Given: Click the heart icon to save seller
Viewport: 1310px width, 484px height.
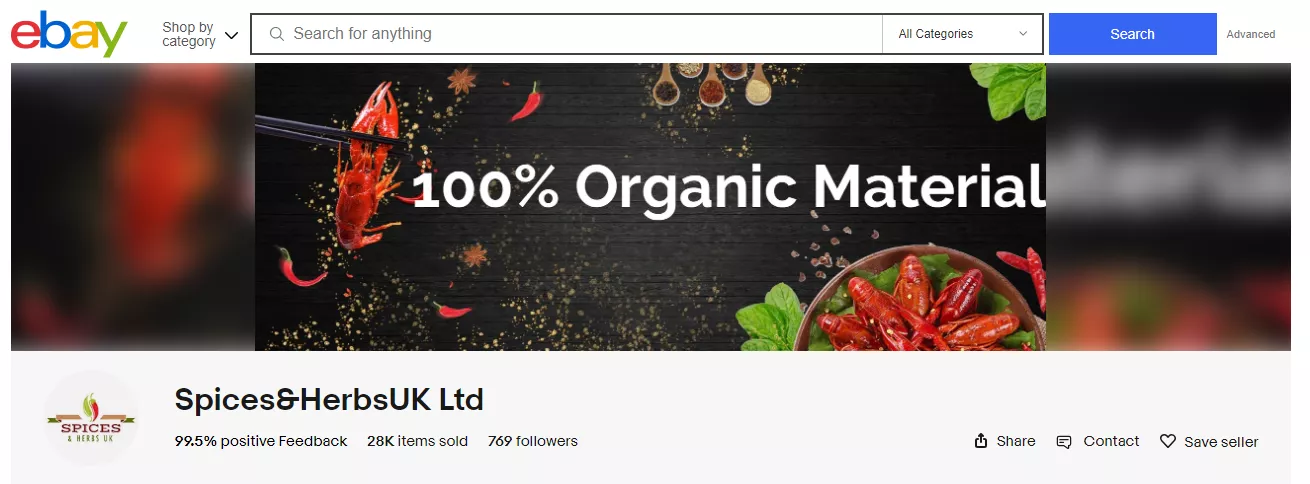Looking at the screenshot, I should click(x=1167, y=441).
